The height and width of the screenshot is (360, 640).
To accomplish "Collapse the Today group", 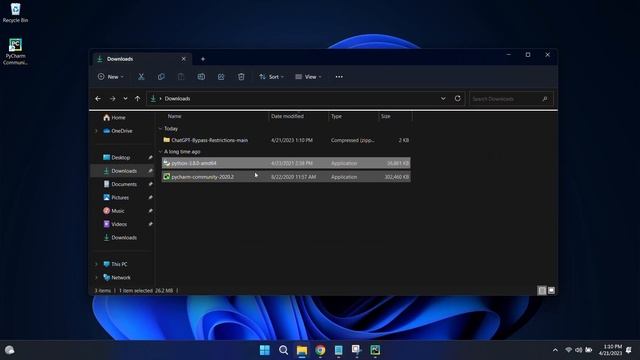I will (x=160, y=129).
